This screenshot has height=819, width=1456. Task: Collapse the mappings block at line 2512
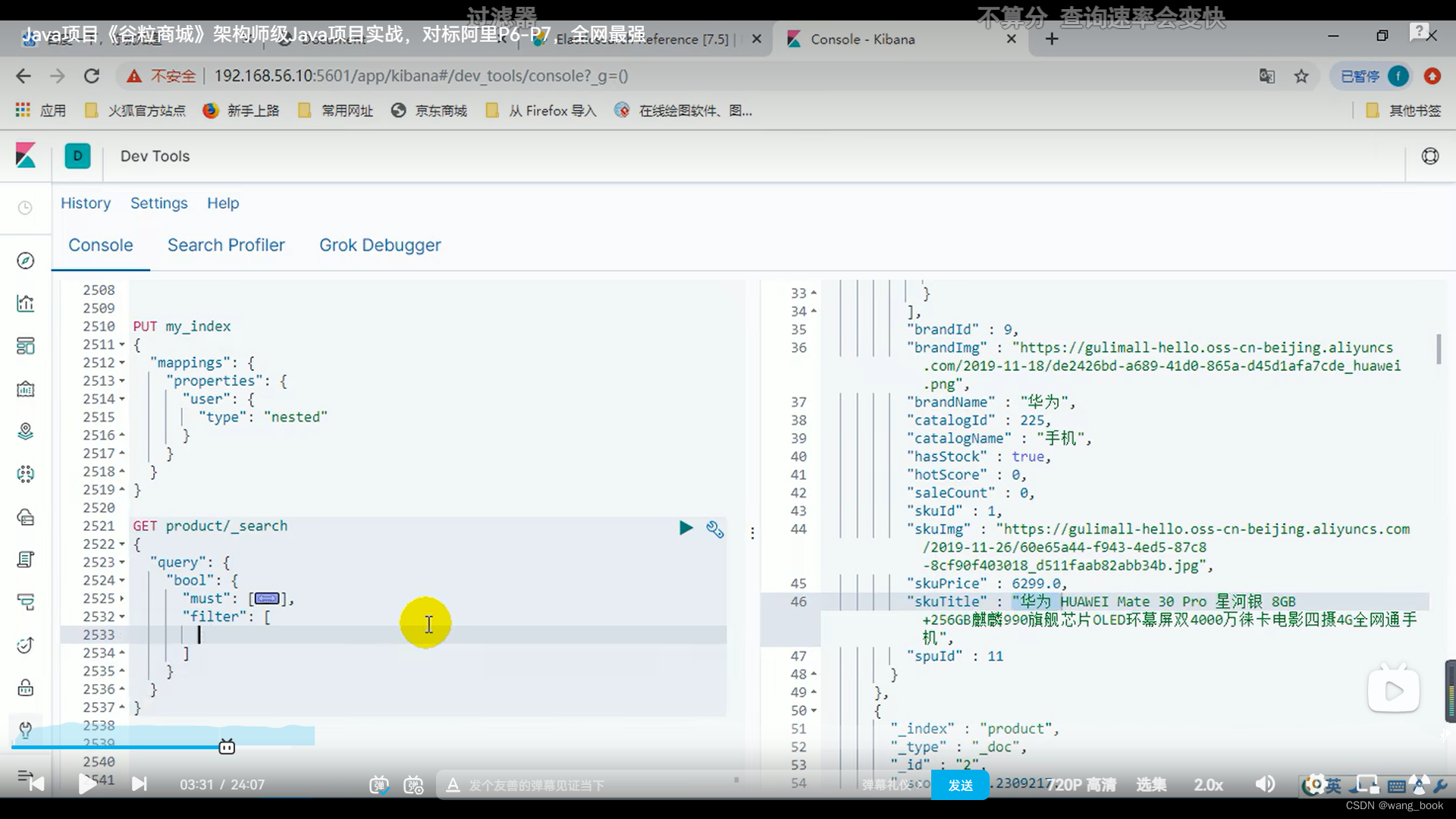(121, 363)
